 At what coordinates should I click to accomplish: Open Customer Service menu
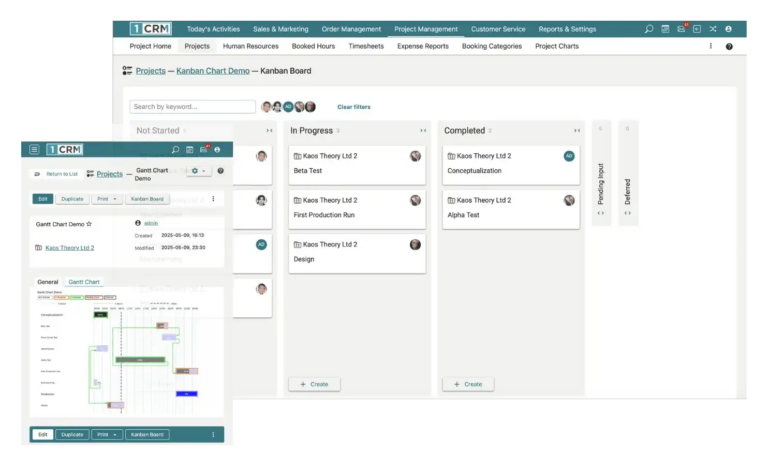498,29
